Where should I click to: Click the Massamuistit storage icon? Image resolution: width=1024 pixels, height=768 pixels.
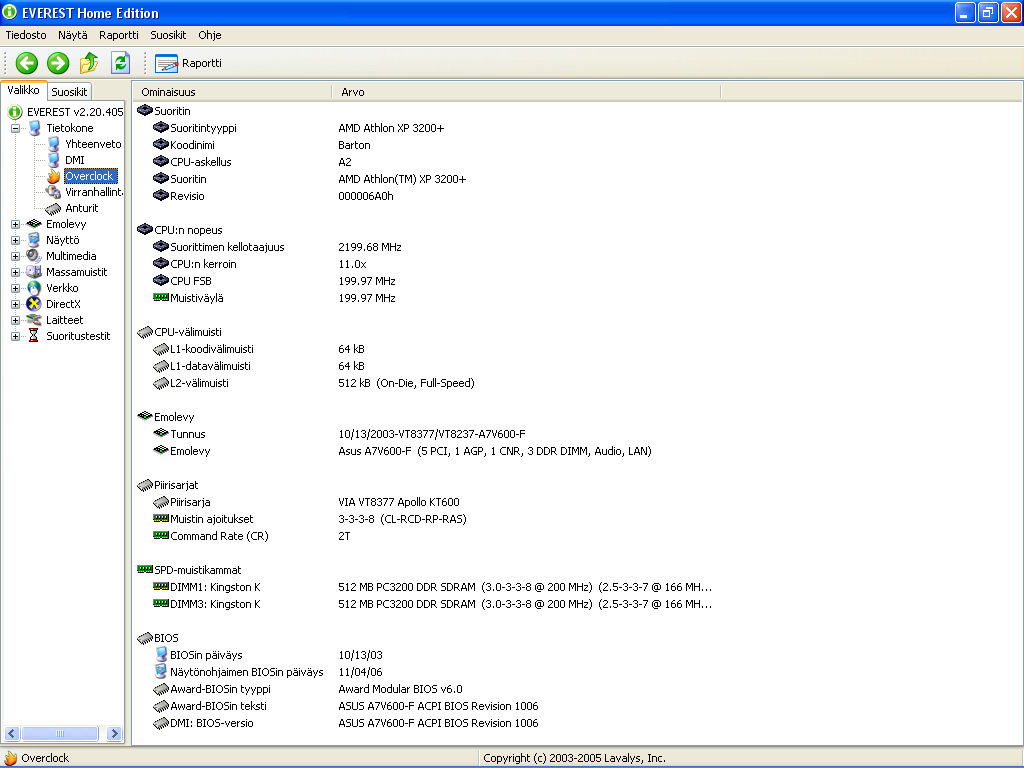click(34, 272)
